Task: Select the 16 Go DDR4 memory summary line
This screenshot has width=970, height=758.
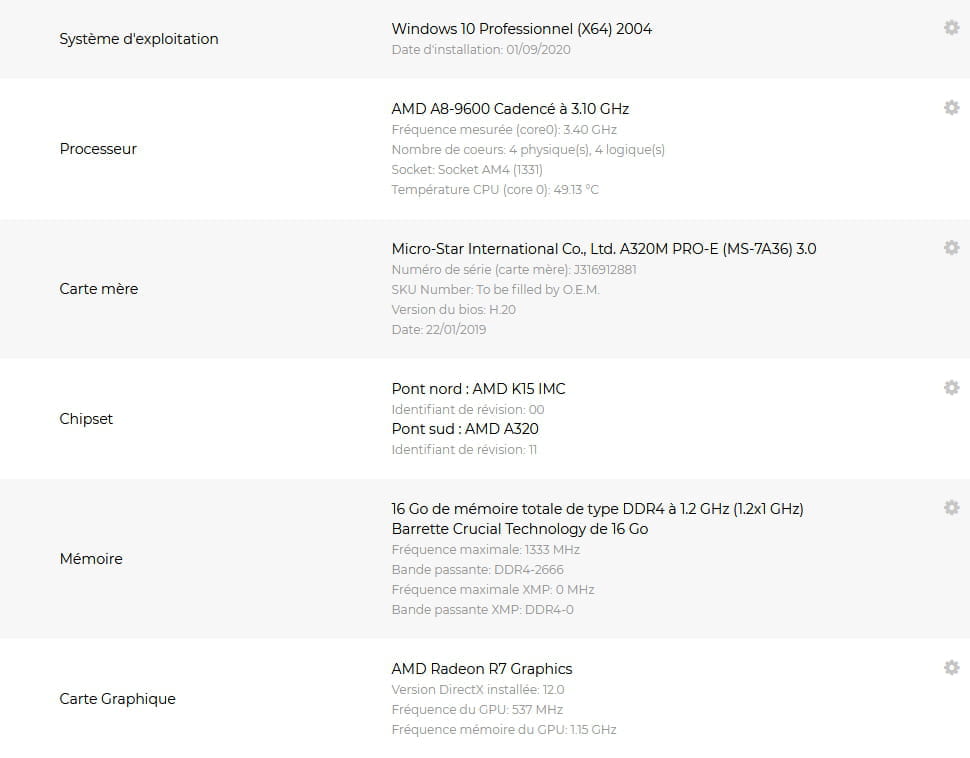Action: 598,509
